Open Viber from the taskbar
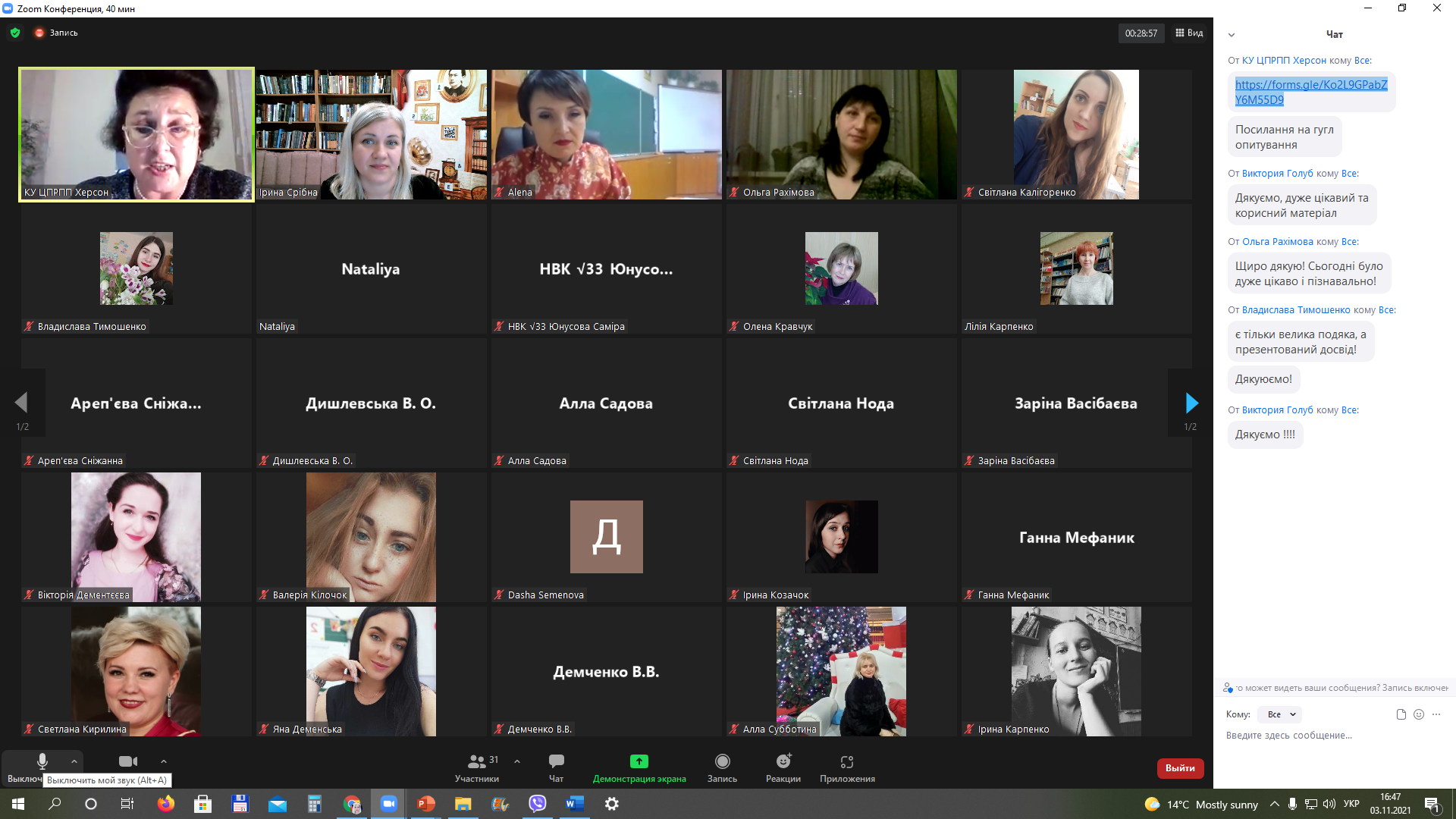This screenshot has width=1456, height=819. (x=538, y=804)
